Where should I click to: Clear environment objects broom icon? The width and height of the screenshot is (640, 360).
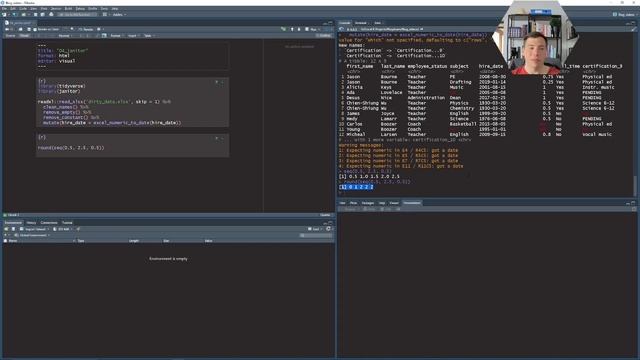point(78,229)
